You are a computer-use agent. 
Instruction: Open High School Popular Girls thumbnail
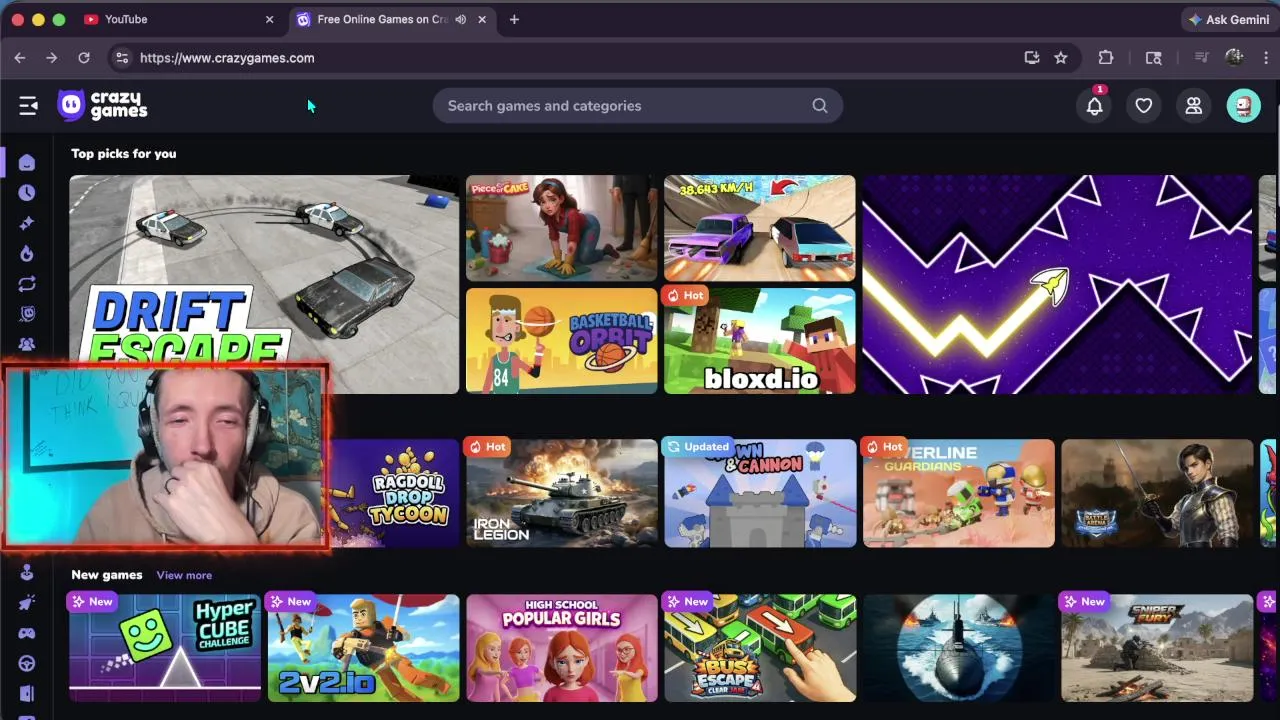(562, 648)
